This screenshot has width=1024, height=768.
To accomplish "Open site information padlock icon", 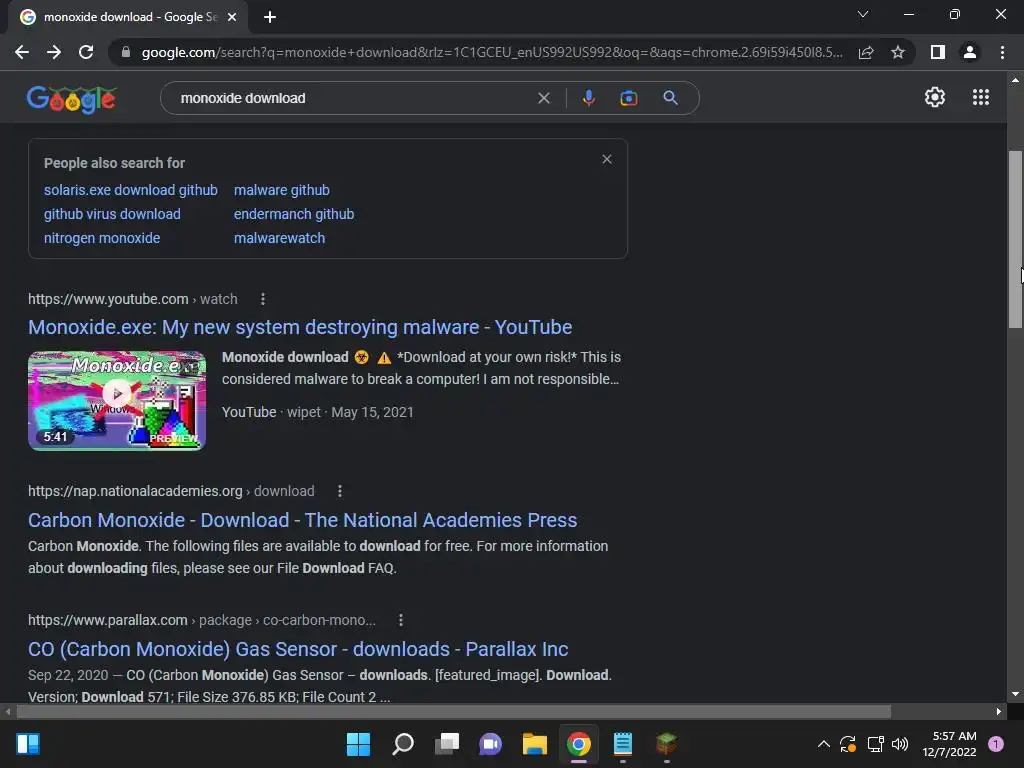I will 125,52.
